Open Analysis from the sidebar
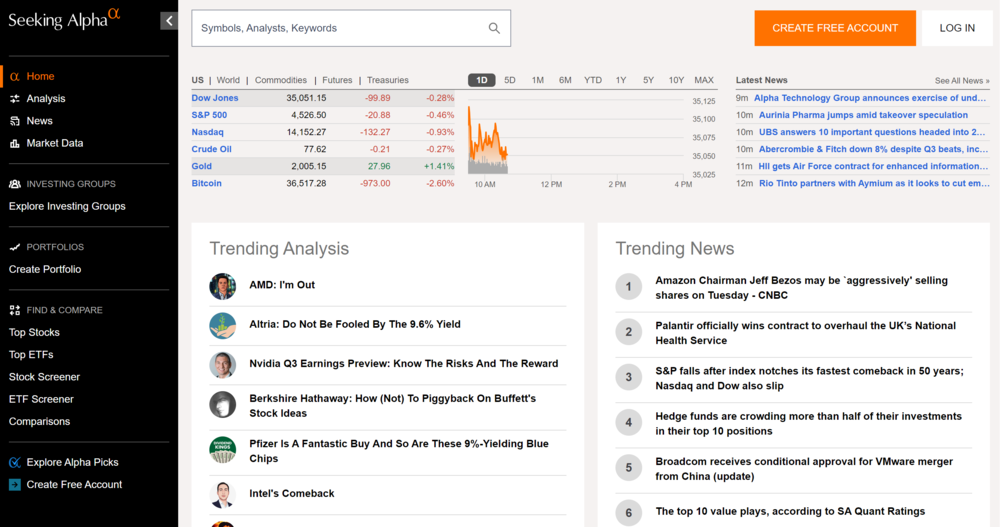Screen dimensions: 1000x527 click(46, 99)
